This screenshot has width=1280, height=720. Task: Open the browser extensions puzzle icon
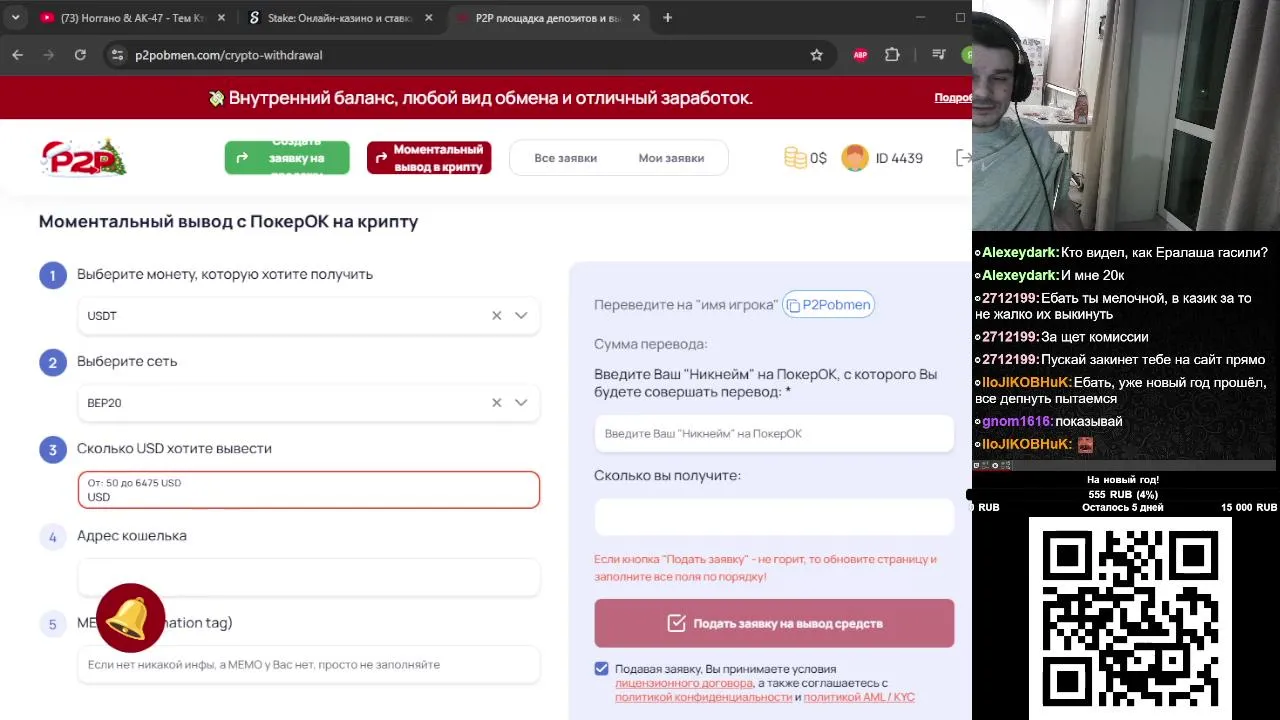892,55
